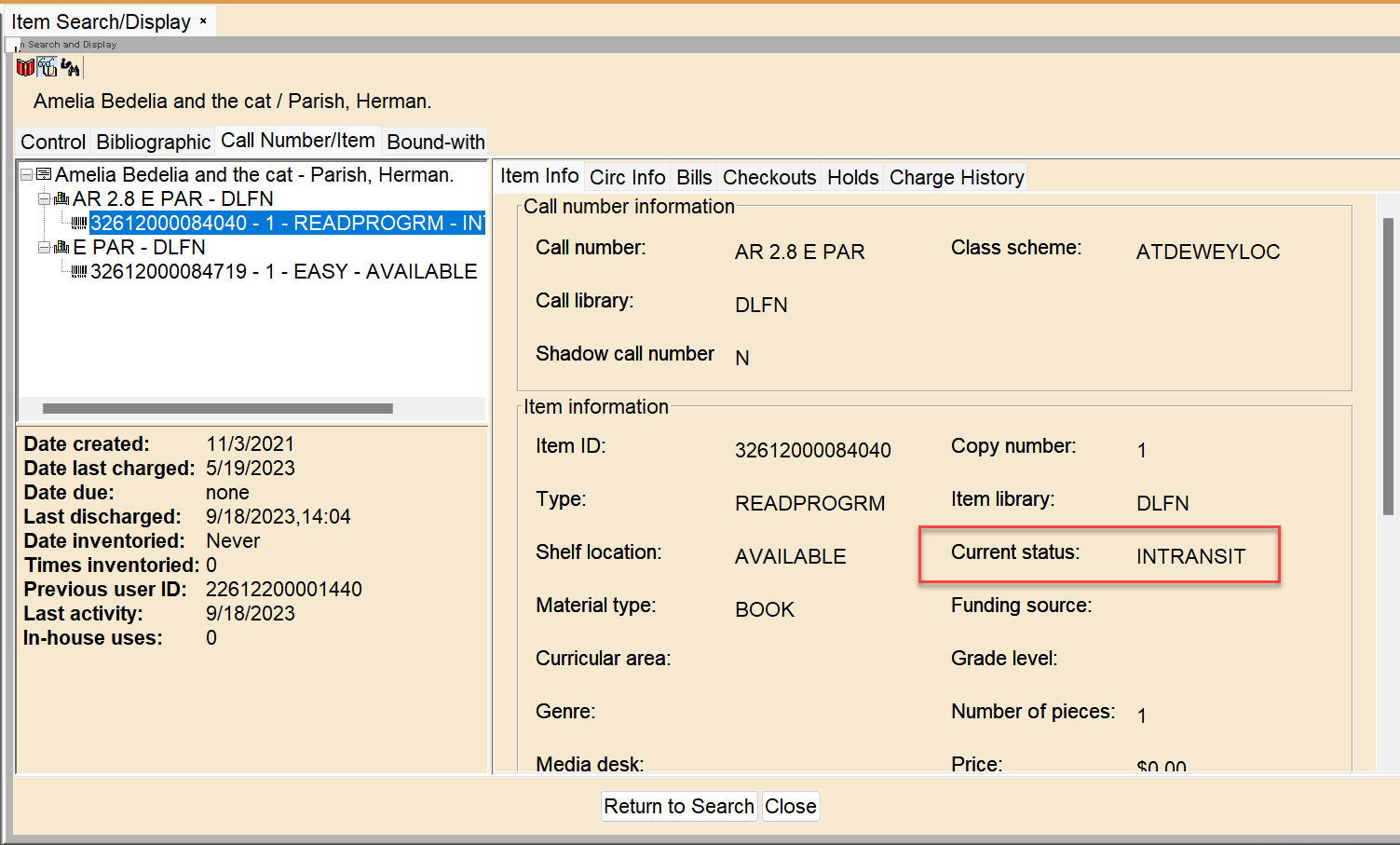Open the Circ Info tab
Screen dimensions: 1400x845
(x=628, y=177)
